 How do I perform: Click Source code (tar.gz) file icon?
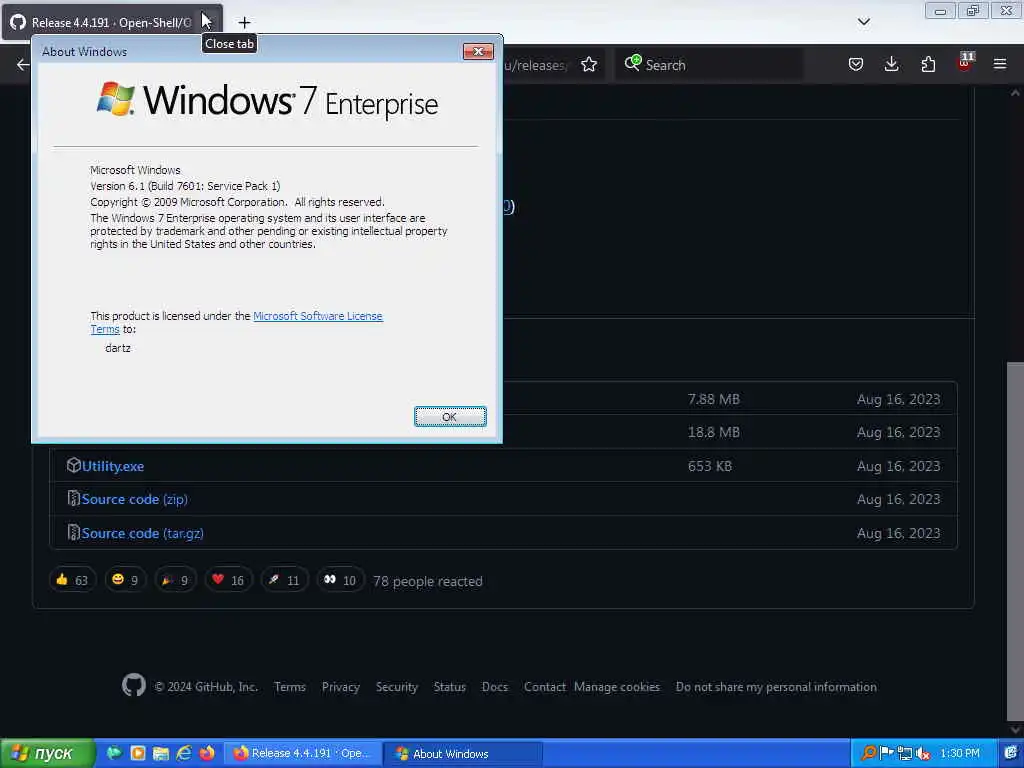[73, 533]
